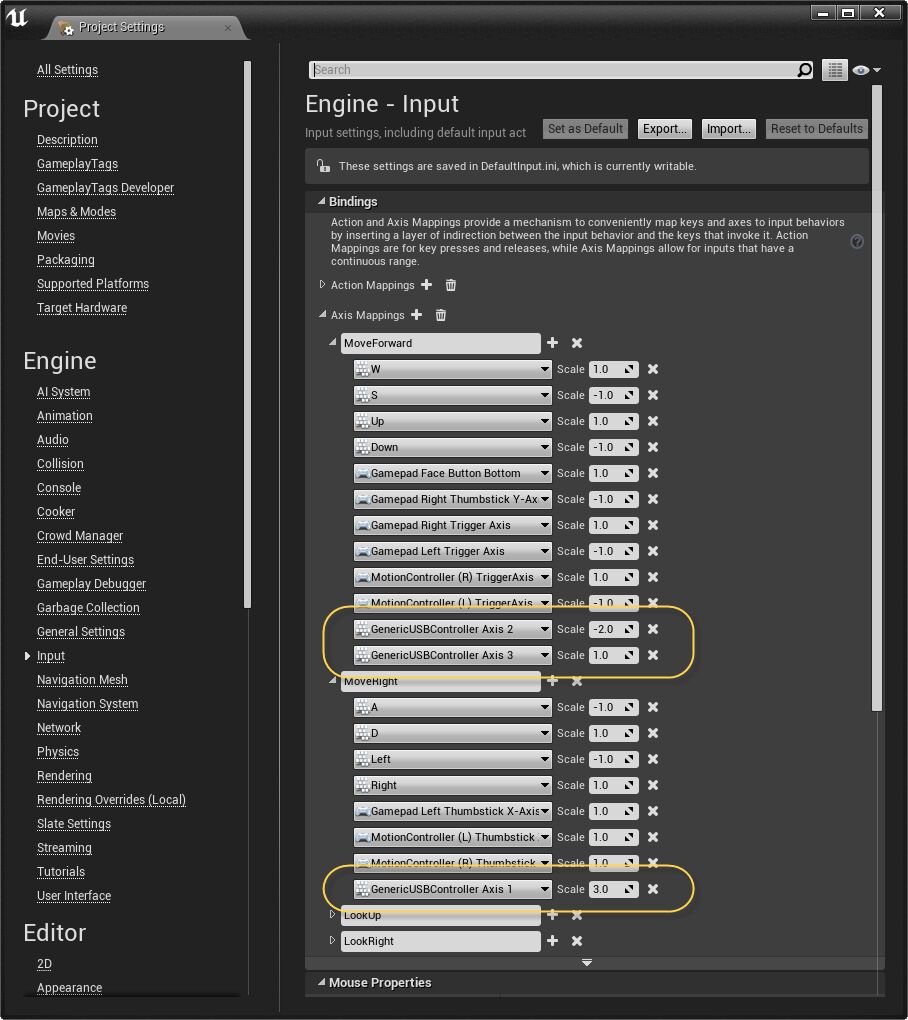Expand the Action Mappings section
Screen dimensions: 908x1020
coord(323,285)
